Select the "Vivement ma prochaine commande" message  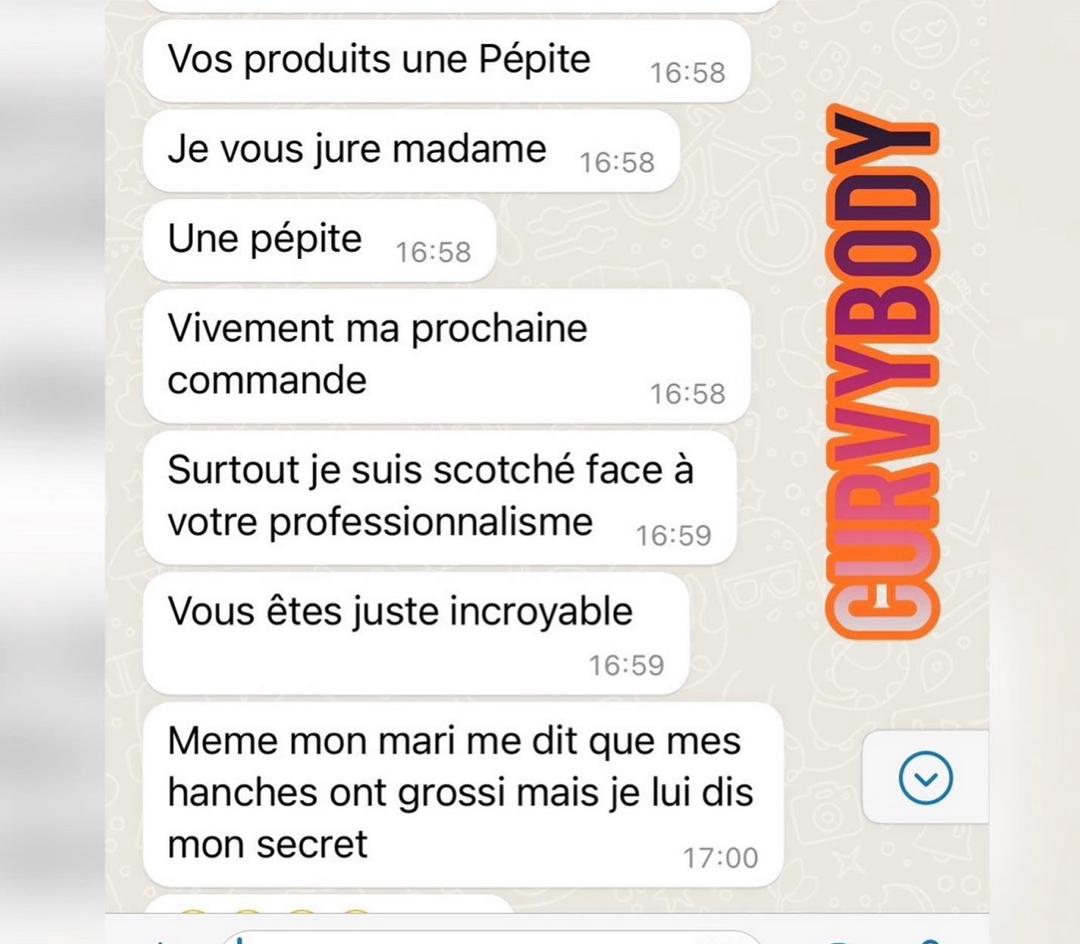click(446, 356)
